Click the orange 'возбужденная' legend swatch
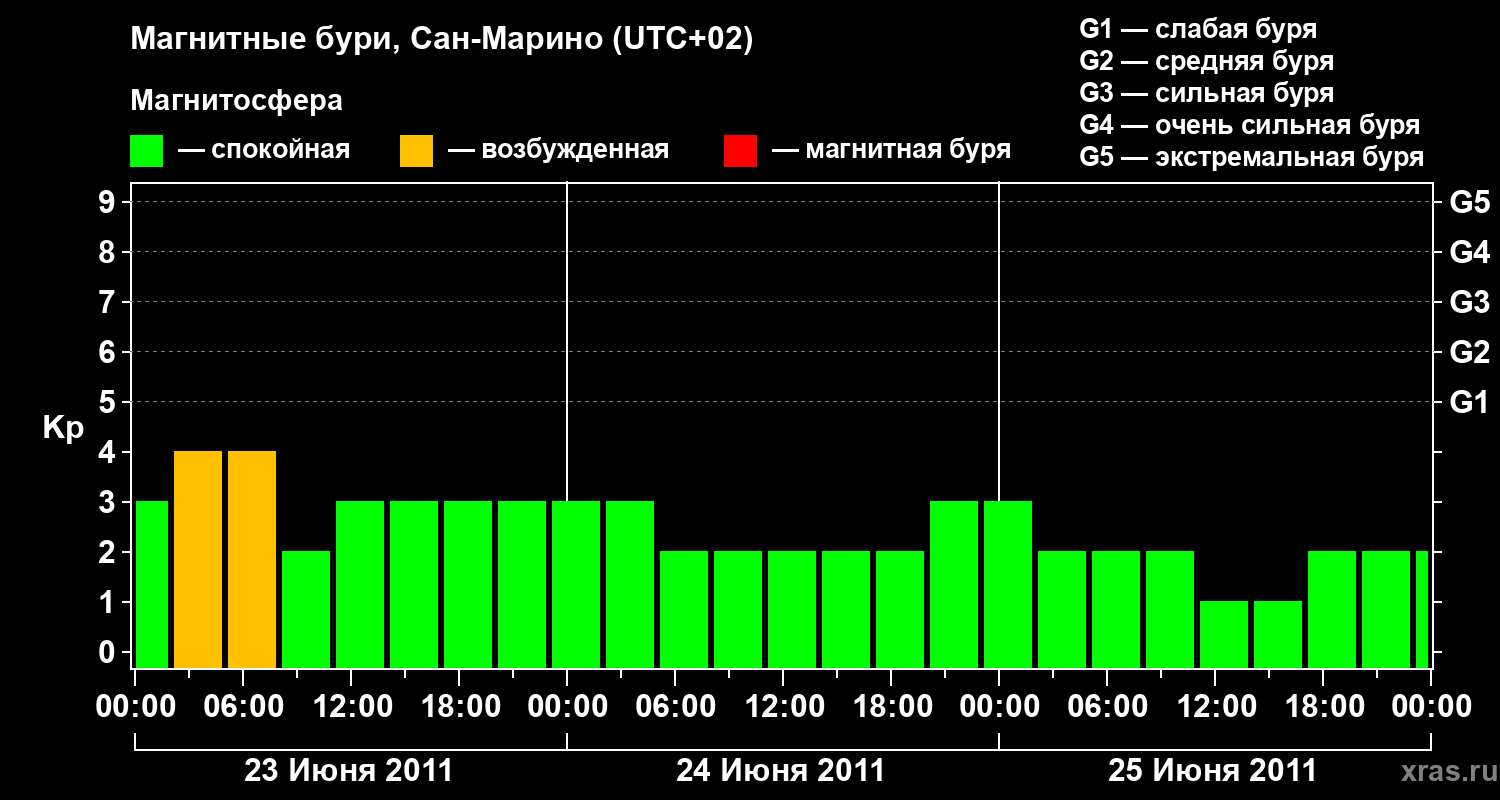1500x800 pixels. [x=416, y=151]
